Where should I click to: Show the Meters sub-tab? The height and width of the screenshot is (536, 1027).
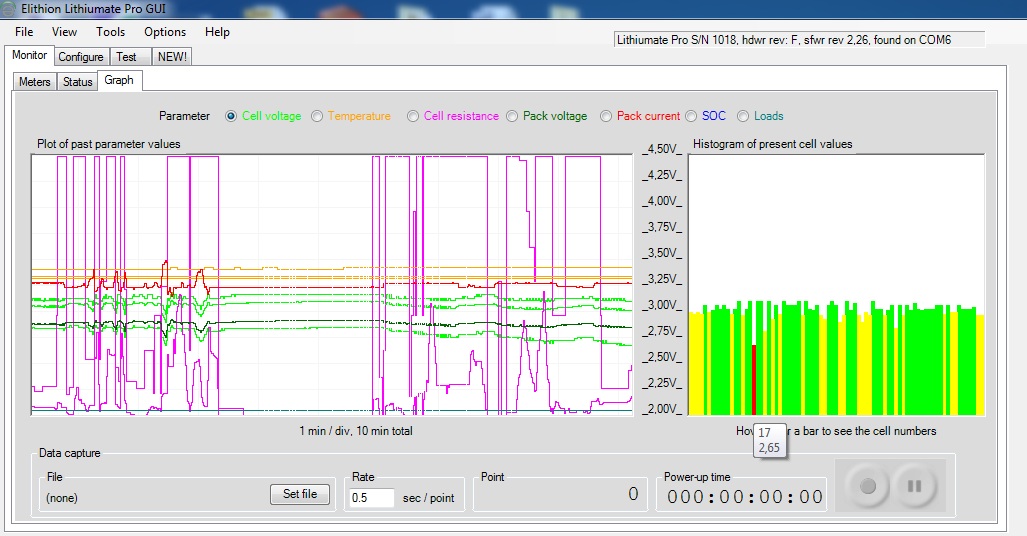(34, 82)
